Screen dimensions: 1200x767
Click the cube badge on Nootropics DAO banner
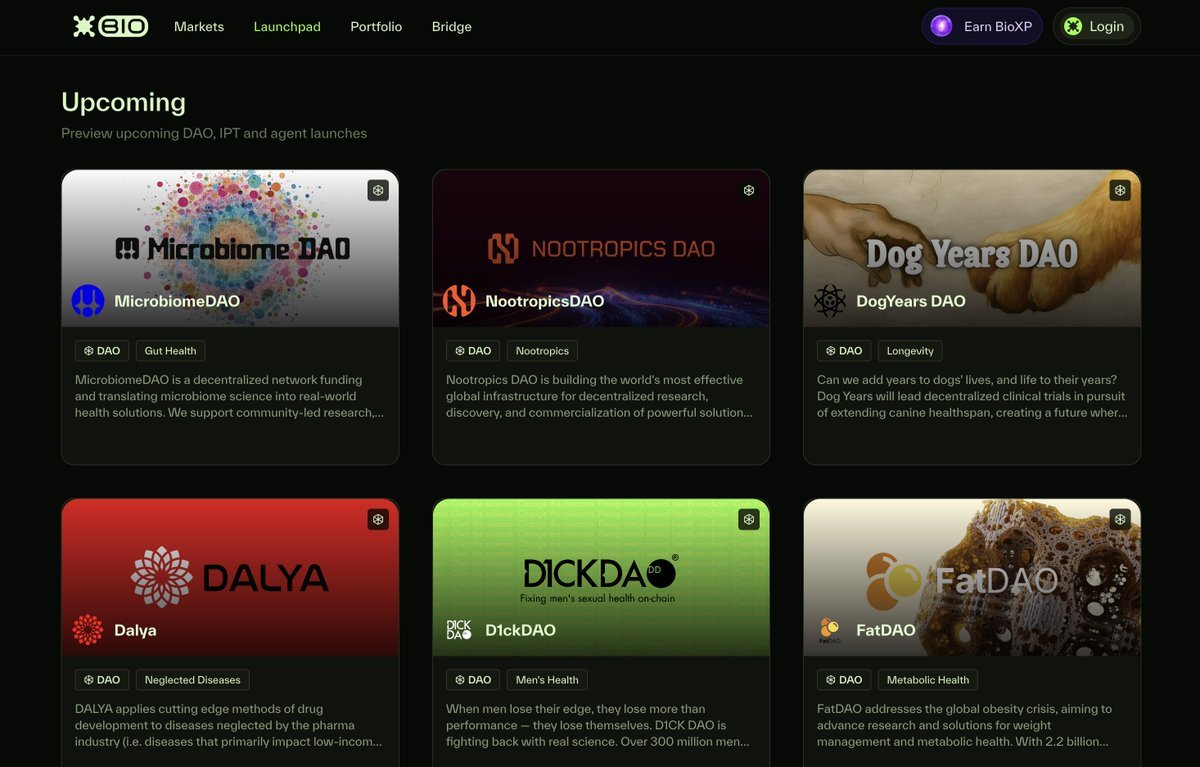[x=749, y=190]
